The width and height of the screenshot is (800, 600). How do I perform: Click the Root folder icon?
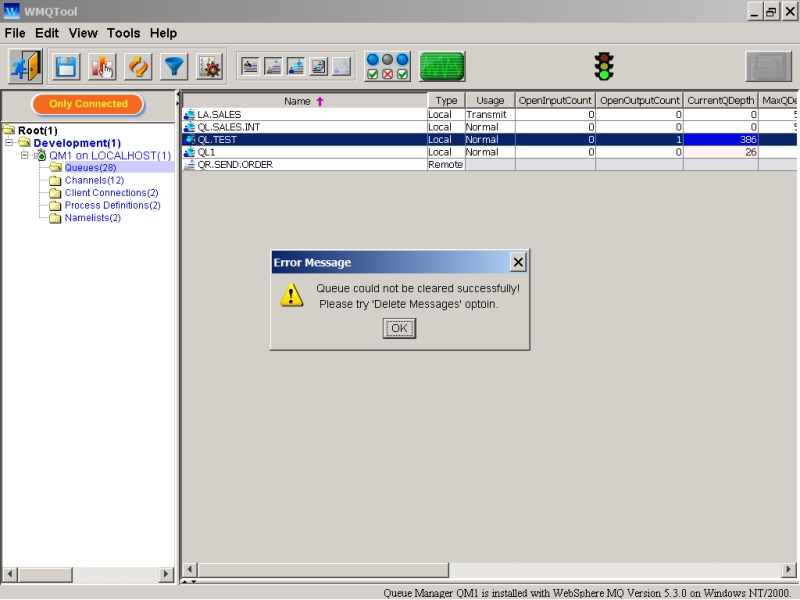9,130
